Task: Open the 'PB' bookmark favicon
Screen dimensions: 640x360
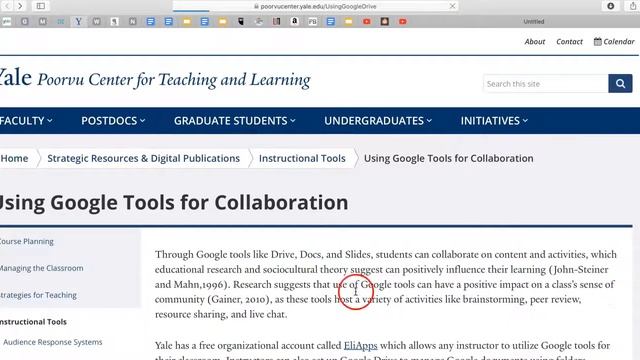Action: 313,22
